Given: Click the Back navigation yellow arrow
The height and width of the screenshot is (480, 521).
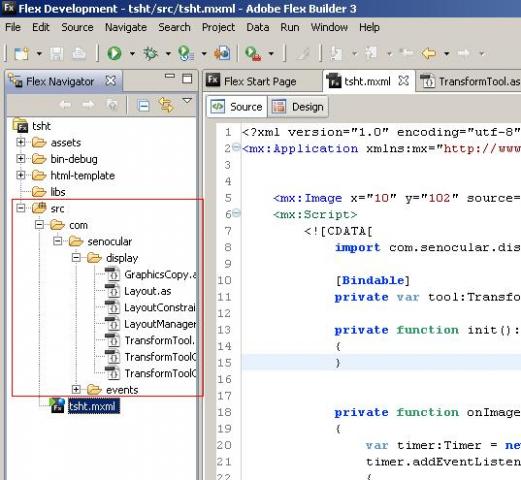Looking at the screenshot, I should (x=429, y=53).
